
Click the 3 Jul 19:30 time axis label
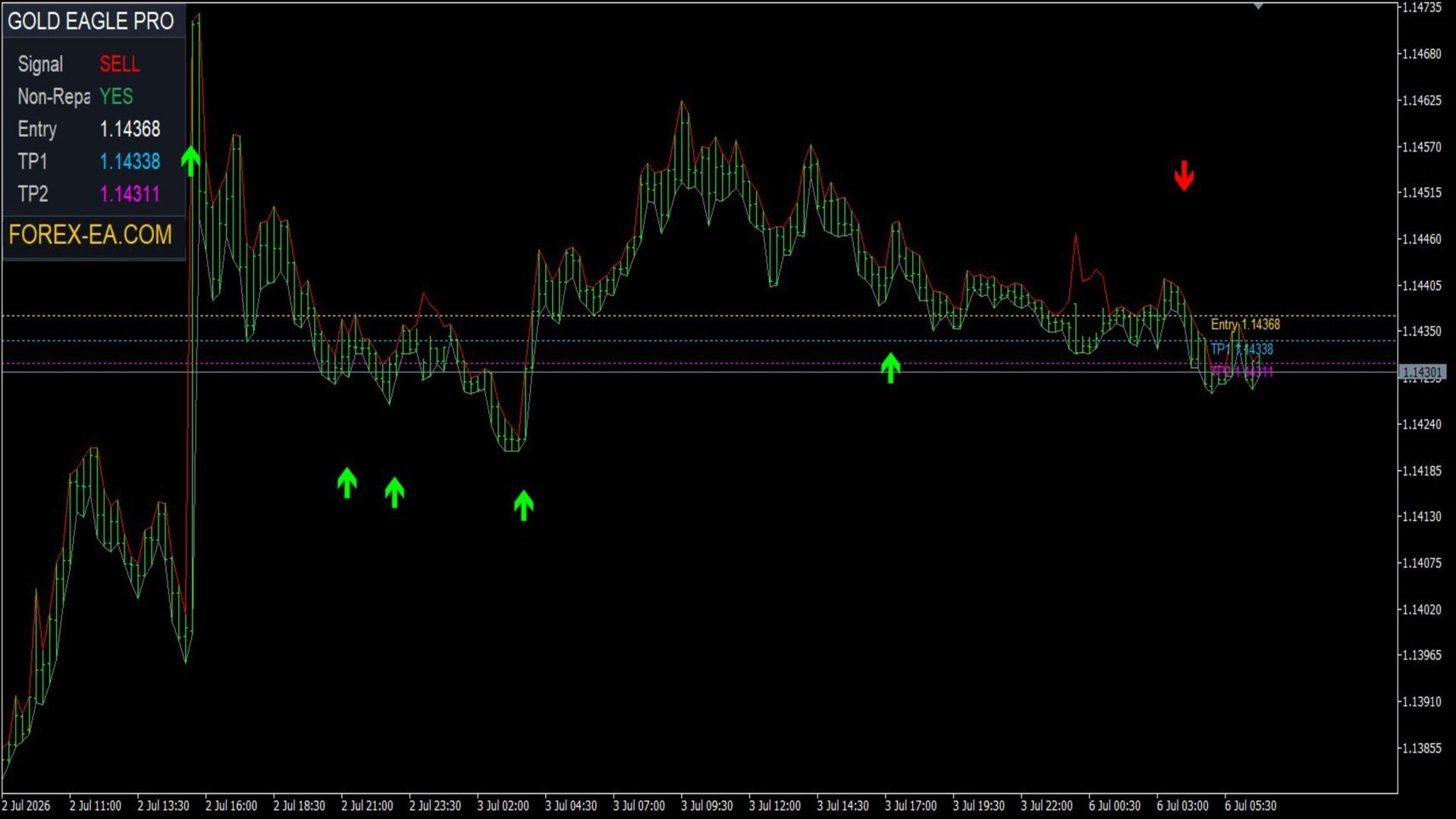(978, 805)
